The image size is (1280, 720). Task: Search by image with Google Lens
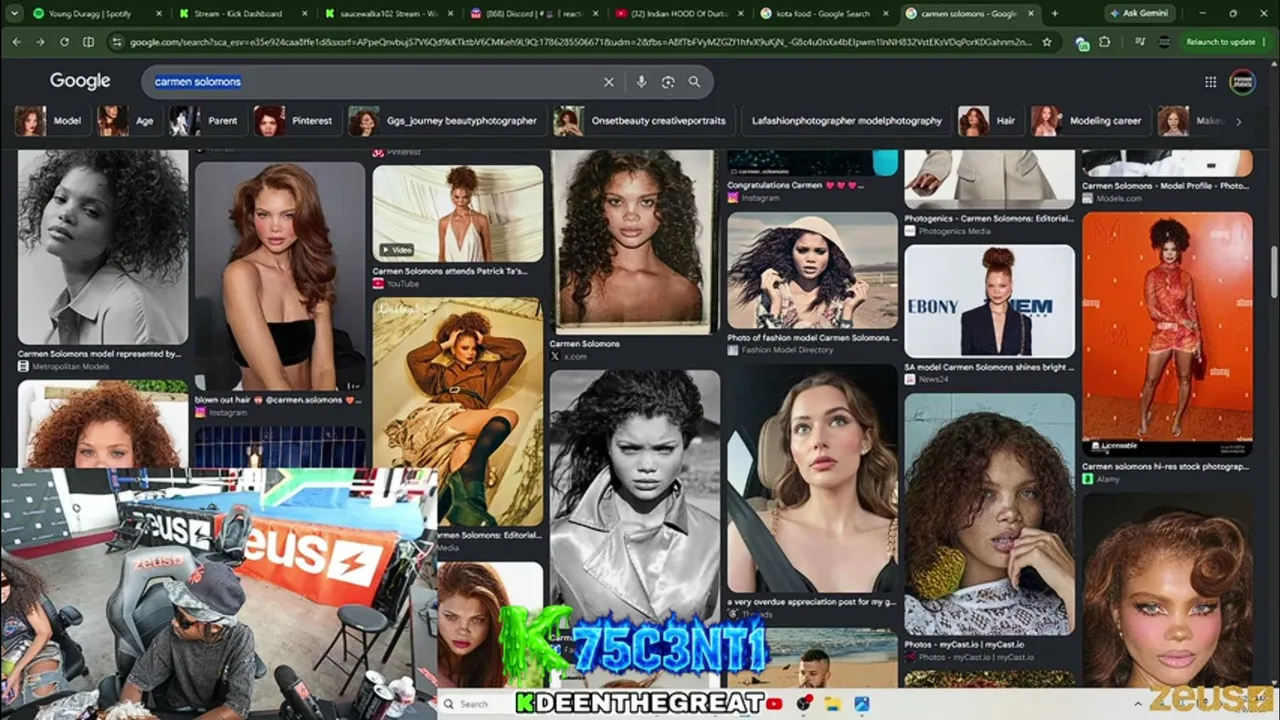(x=668, y=82)
